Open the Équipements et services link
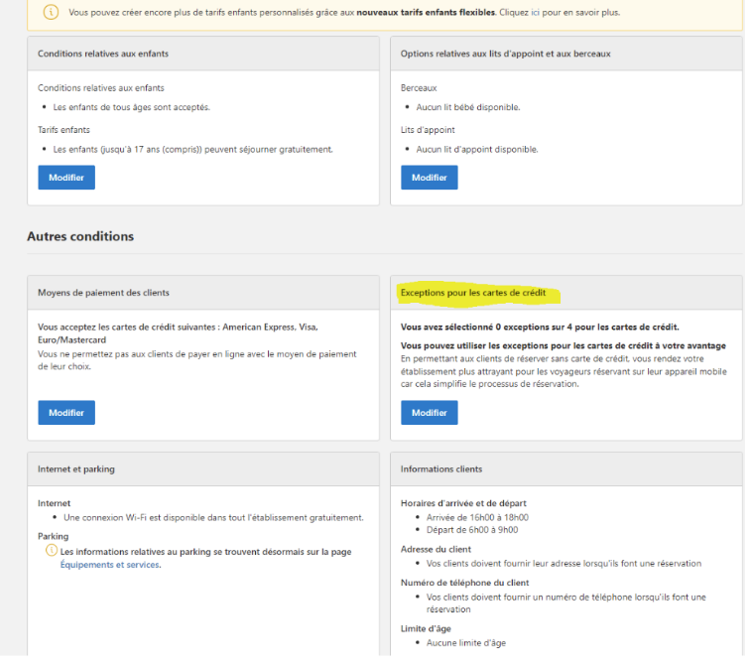 point(110,564)
